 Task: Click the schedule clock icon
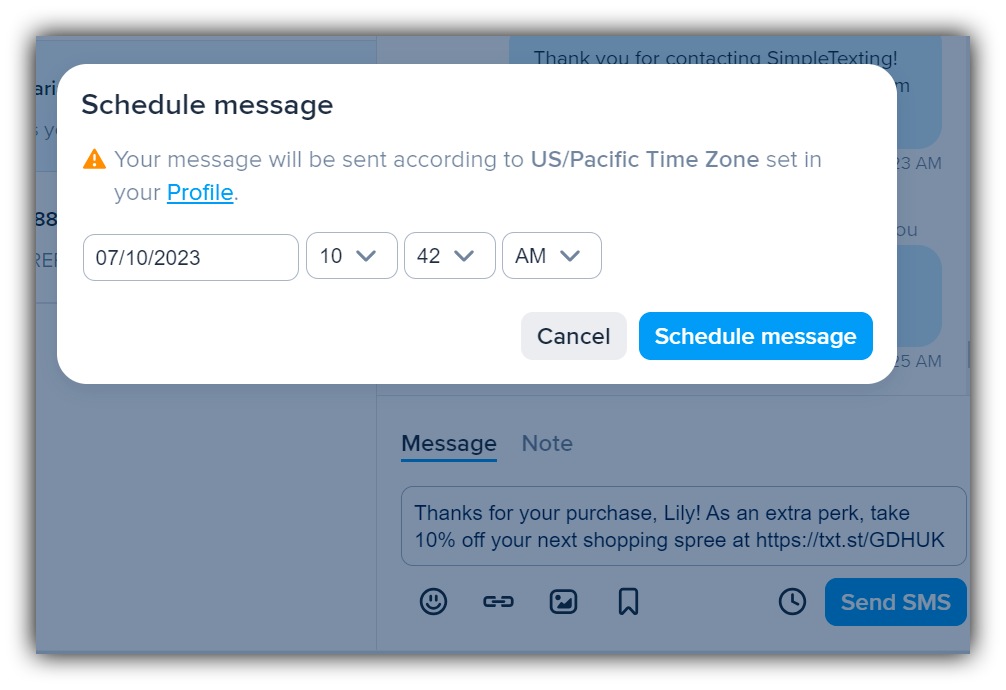pos(791,601)
